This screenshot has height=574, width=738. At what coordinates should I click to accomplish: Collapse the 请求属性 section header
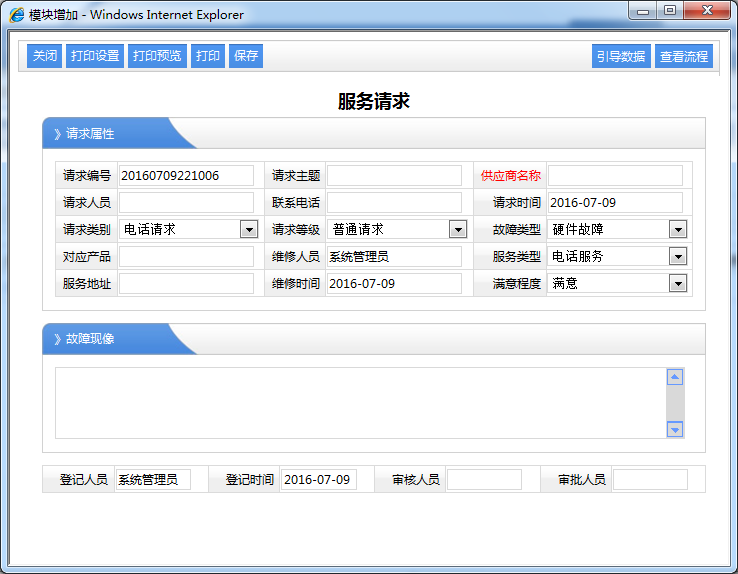[x=90, y=134]
